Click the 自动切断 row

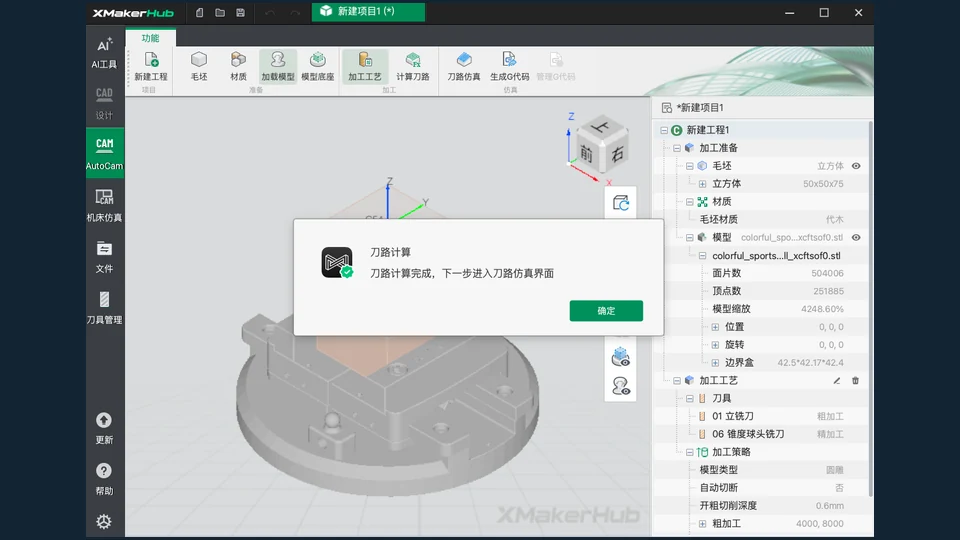click(762, 488)
